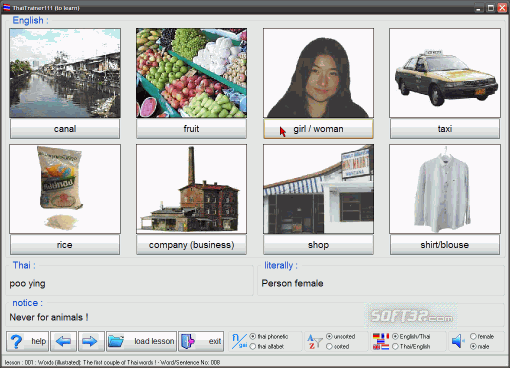Select the woman portrait photo
This screenshot has height=368, width=510.
point(318,73)
